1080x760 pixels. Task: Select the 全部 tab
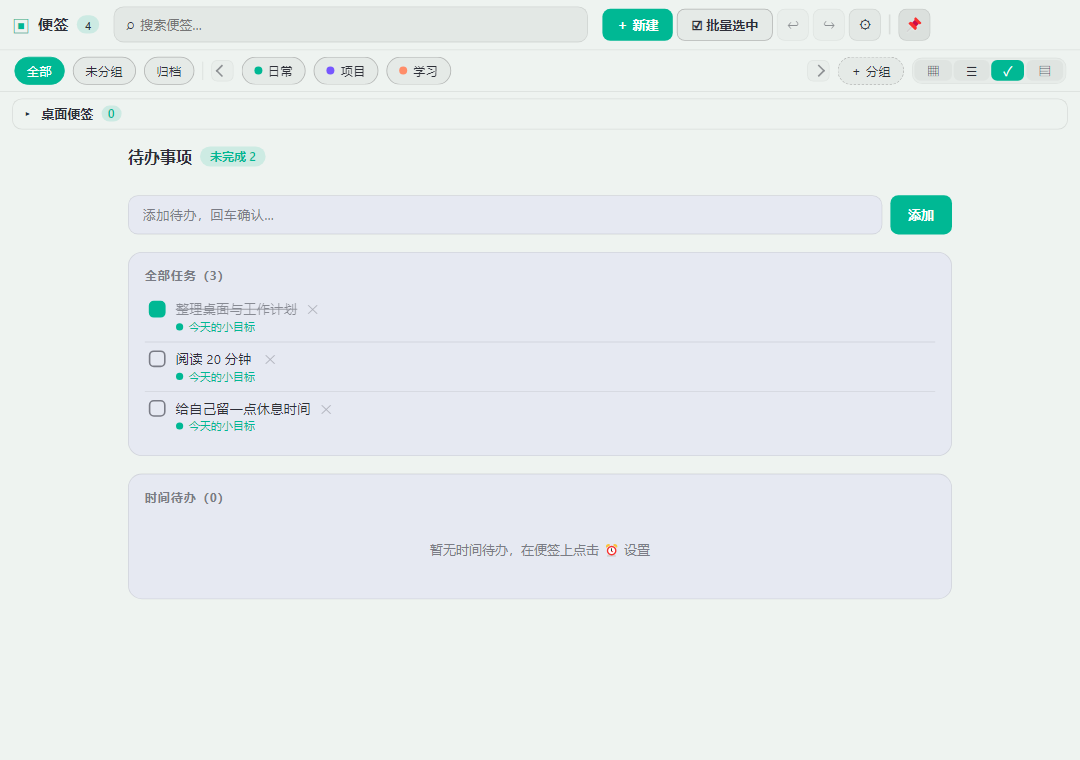click(39, 71)
